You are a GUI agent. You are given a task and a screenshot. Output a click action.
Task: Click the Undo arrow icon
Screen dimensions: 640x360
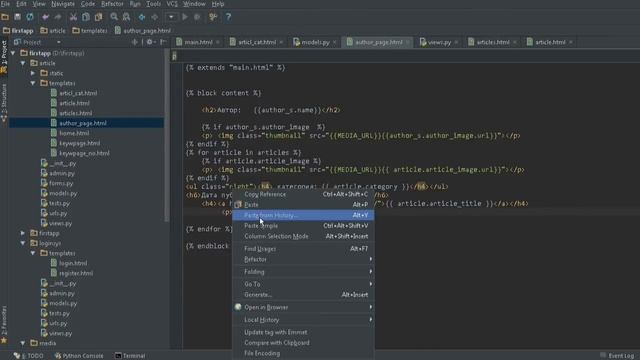click(x=45, y=17)
